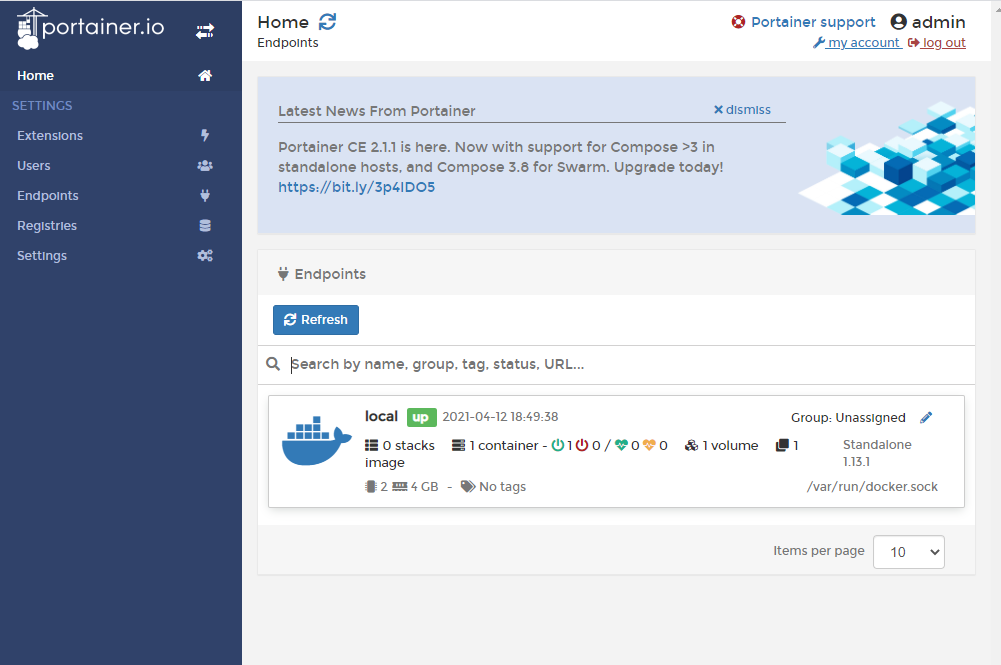Click the green healthy heartbeat icon
1001x665 pixels.
click(x=622, y=445)
